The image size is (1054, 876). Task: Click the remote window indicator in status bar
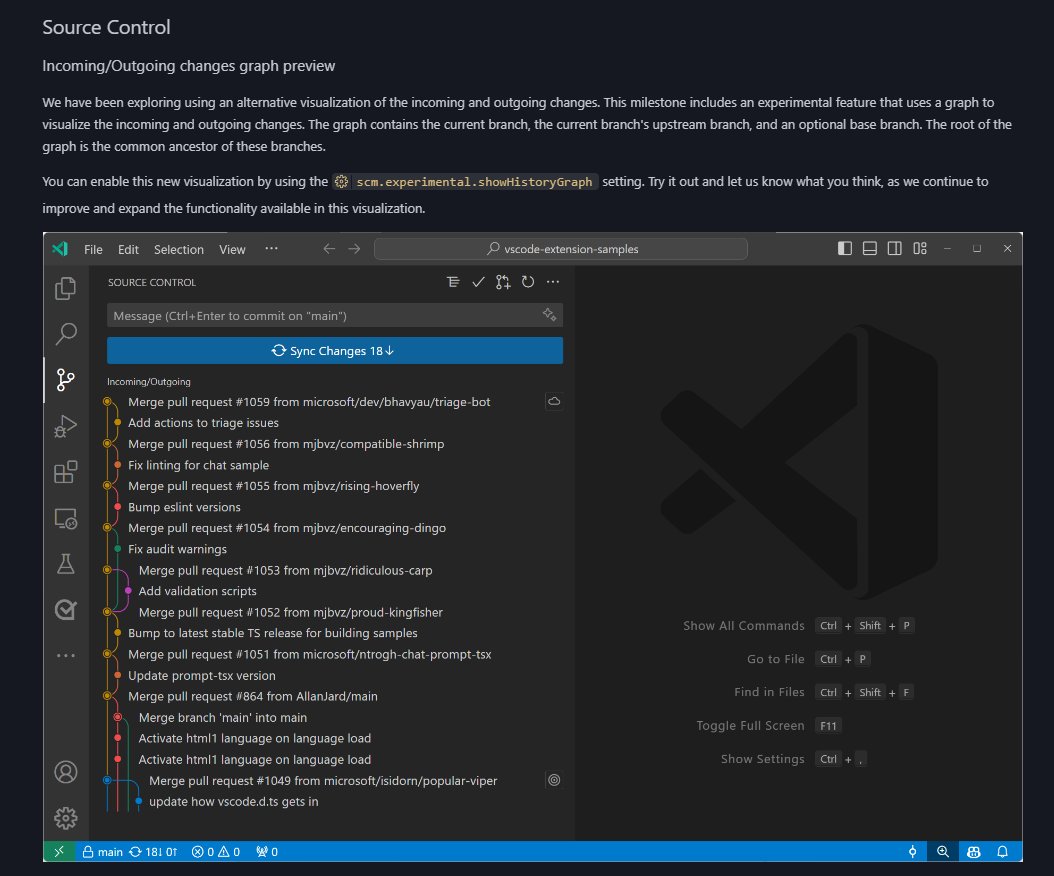[59, 852]
